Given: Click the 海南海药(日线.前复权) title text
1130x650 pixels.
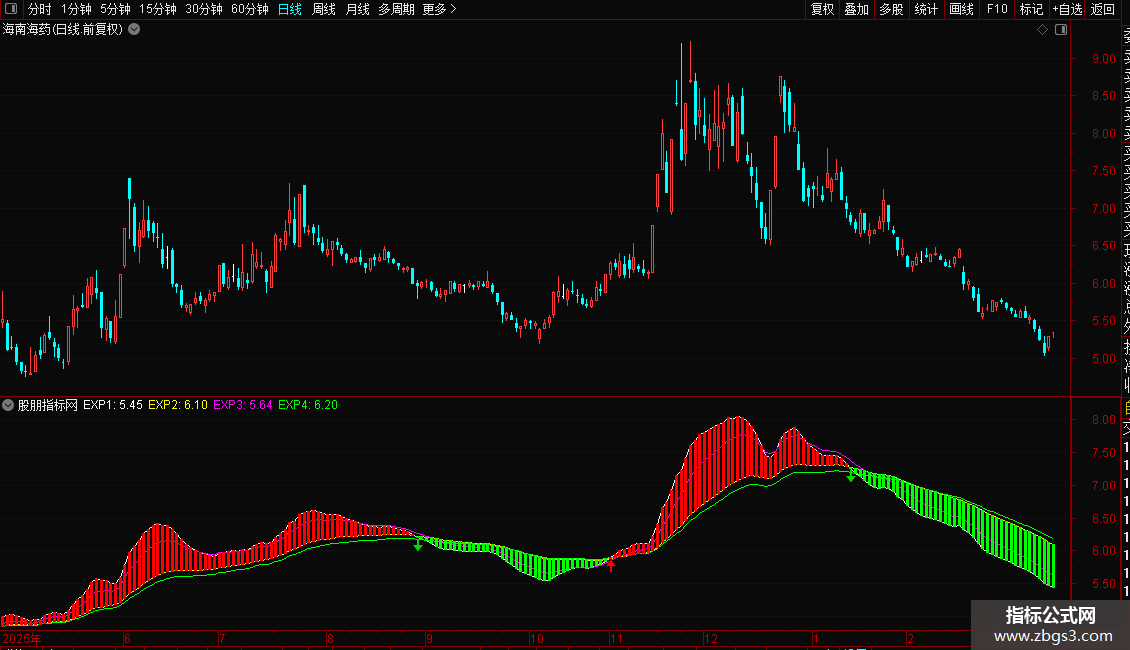Looking at the screenshot, I should [x=63, y=30].
